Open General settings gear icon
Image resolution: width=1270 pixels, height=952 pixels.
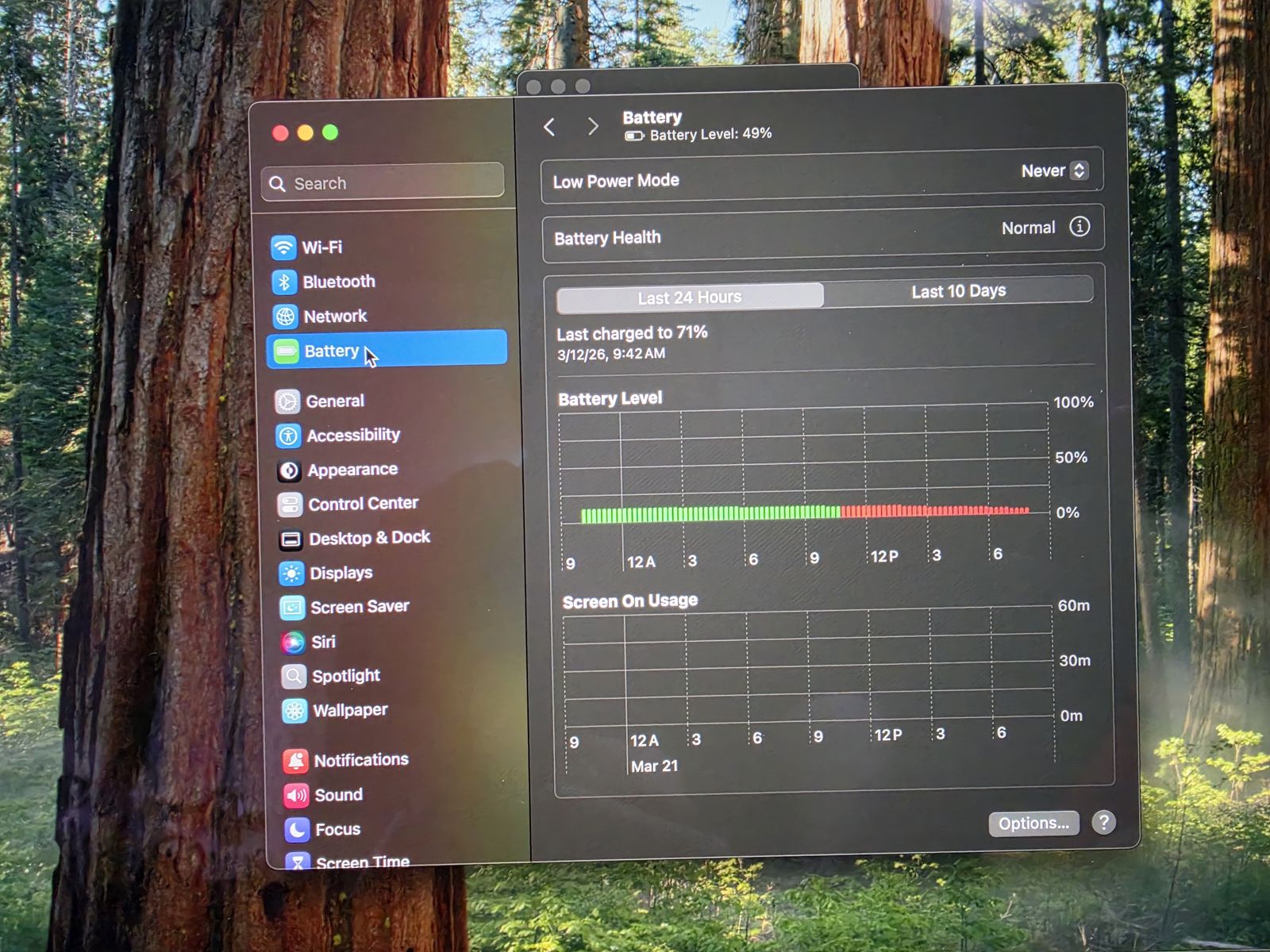(x=287, y=401)
